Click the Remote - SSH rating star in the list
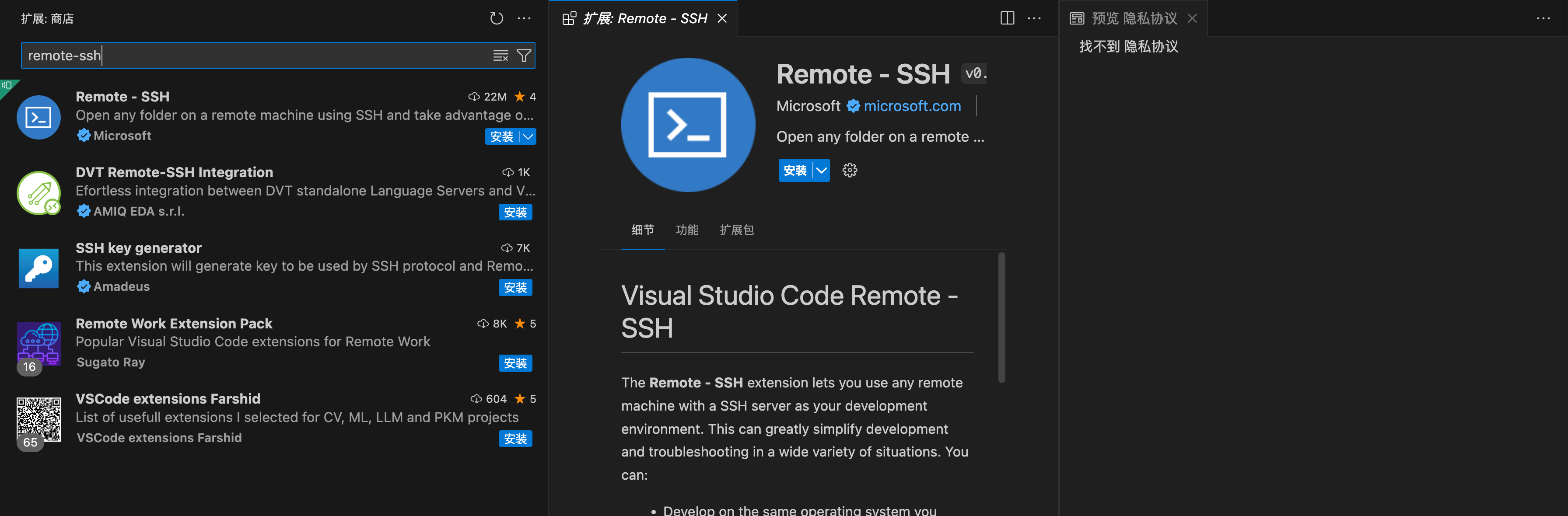Image resolution: width=1568 pixels, height=516 pixels. (519, 97)
